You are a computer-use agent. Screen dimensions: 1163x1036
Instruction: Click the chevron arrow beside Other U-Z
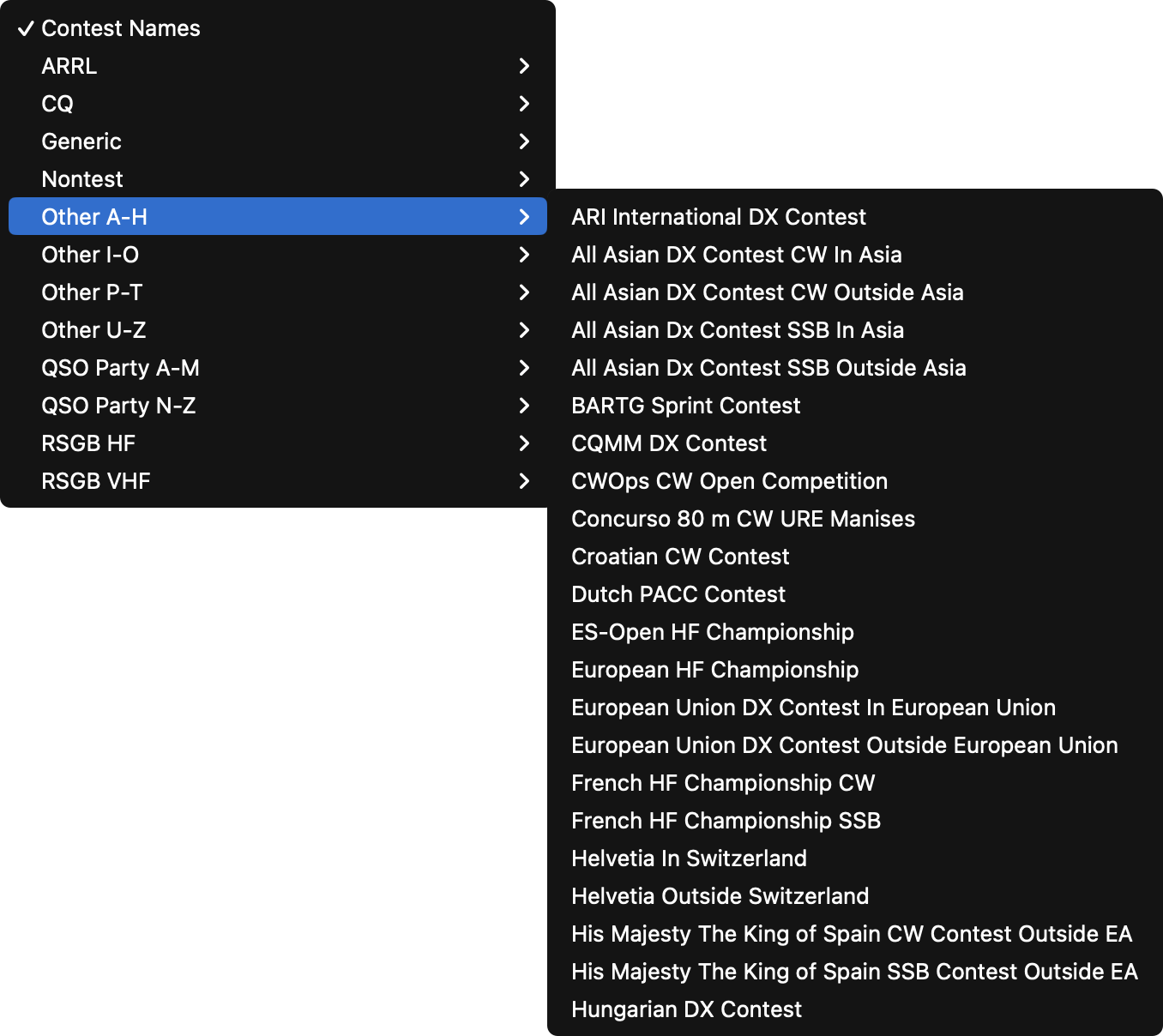[x=525, y=330]
